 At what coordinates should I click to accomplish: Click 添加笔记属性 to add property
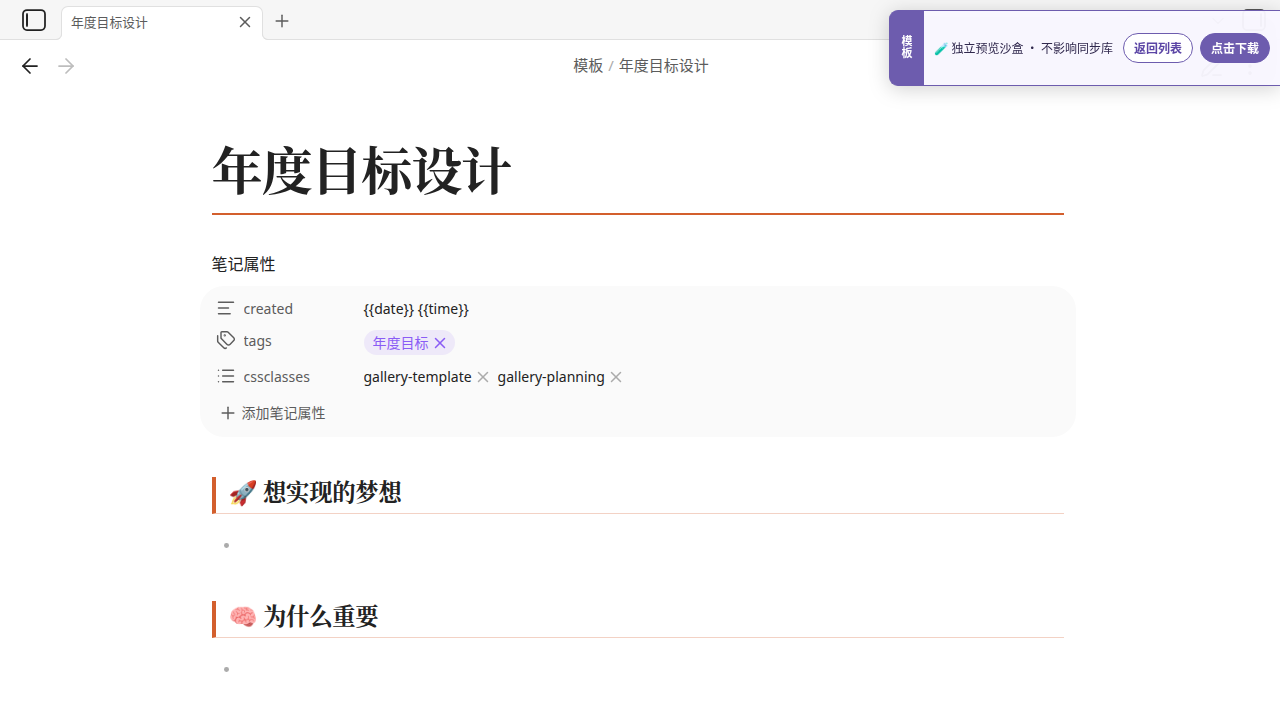pos(273,413)
